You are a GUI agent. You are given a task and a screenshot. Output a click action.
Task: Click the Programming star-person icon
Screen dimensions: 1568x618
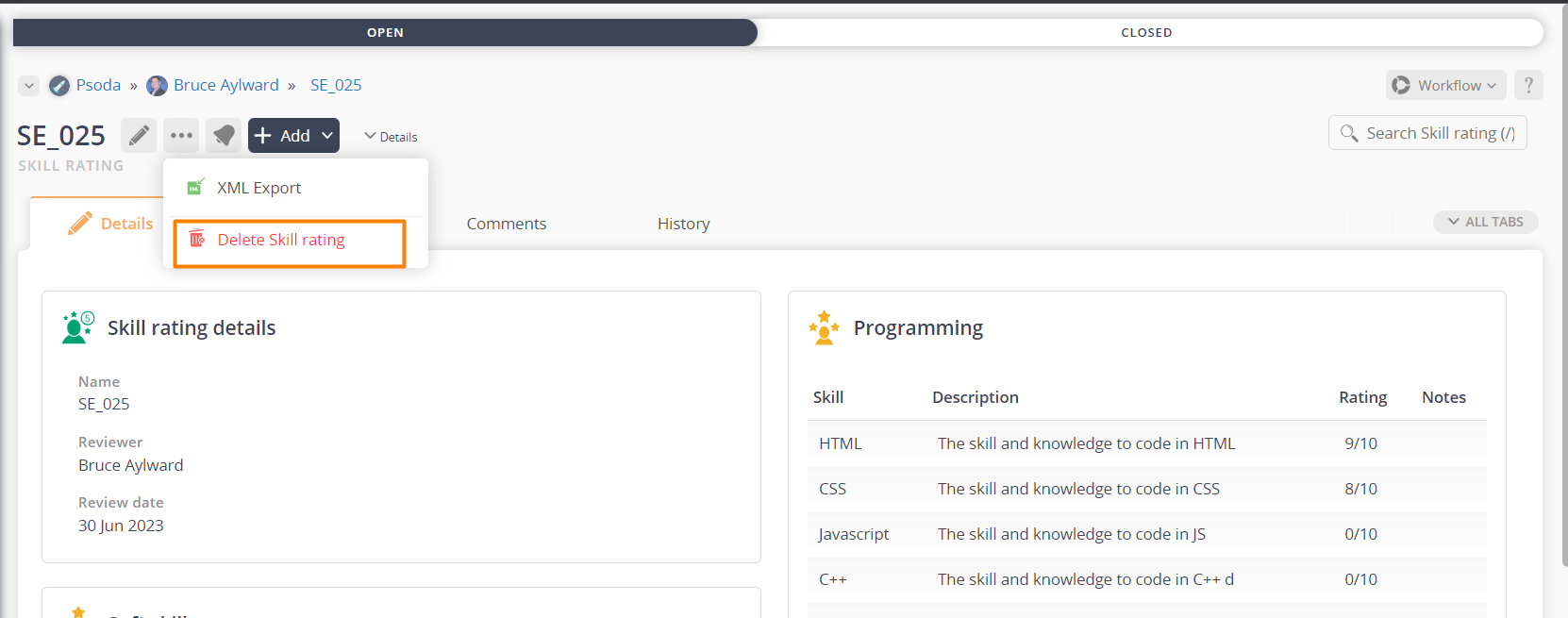click(824, 327)
